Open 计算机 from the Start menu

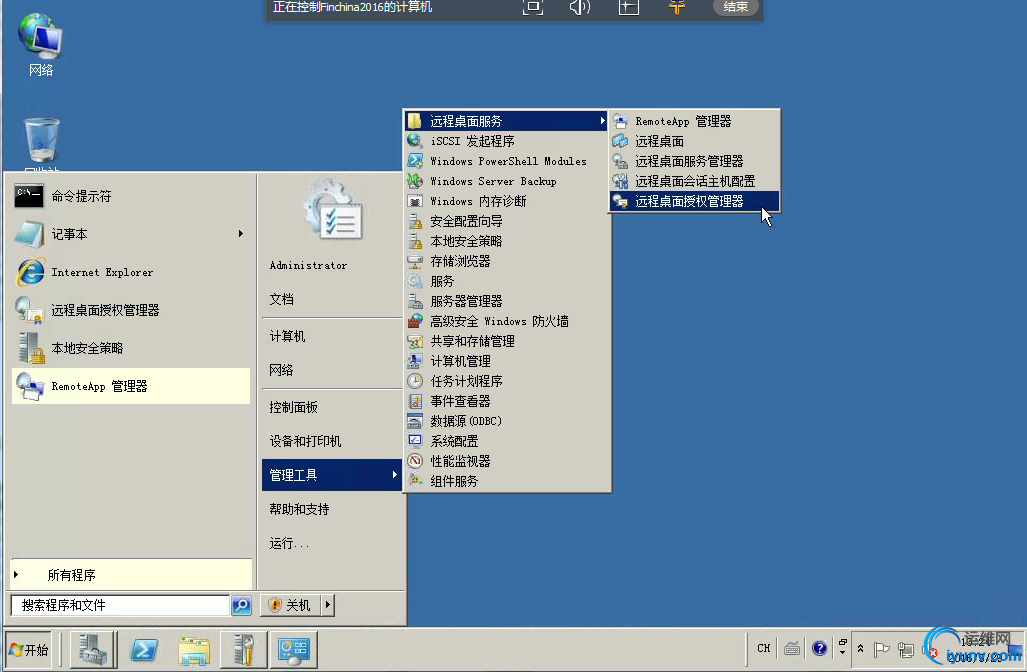click(x=331, y=336)
